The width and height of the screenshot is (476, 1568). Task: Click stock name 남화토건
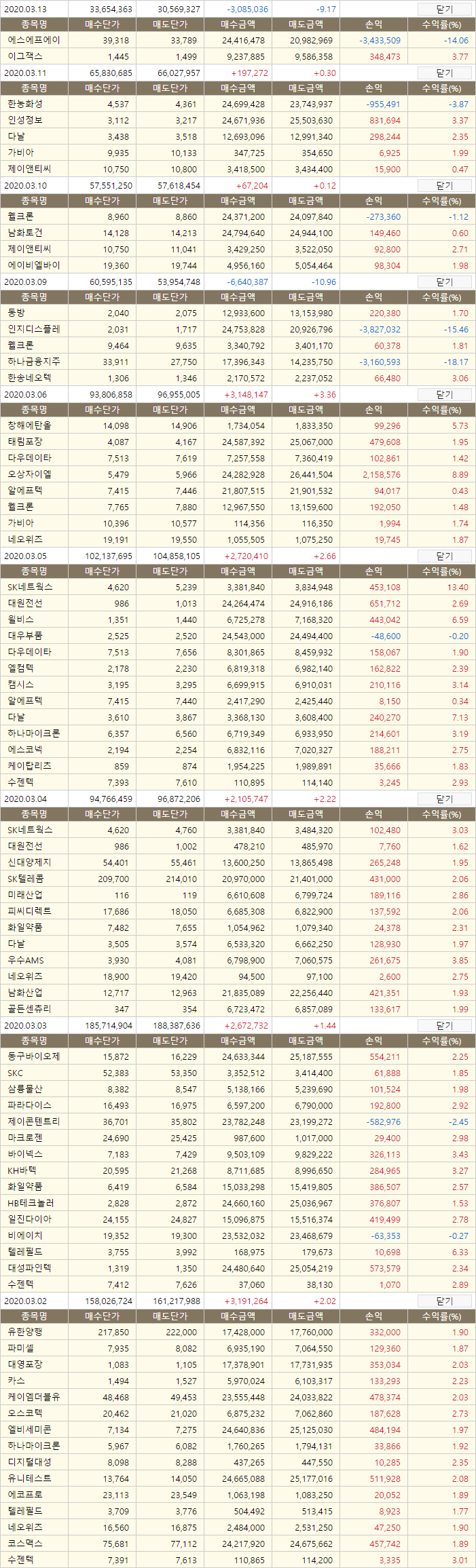pyautogui.click(x=25, y=233)
